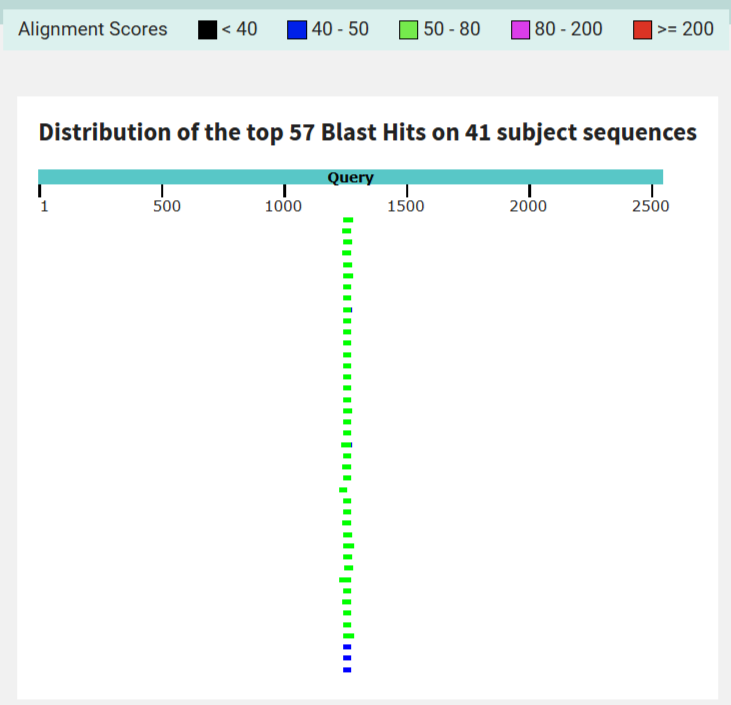
Task: Click the 1000 tick on the query axis
Action: point(284,191)
